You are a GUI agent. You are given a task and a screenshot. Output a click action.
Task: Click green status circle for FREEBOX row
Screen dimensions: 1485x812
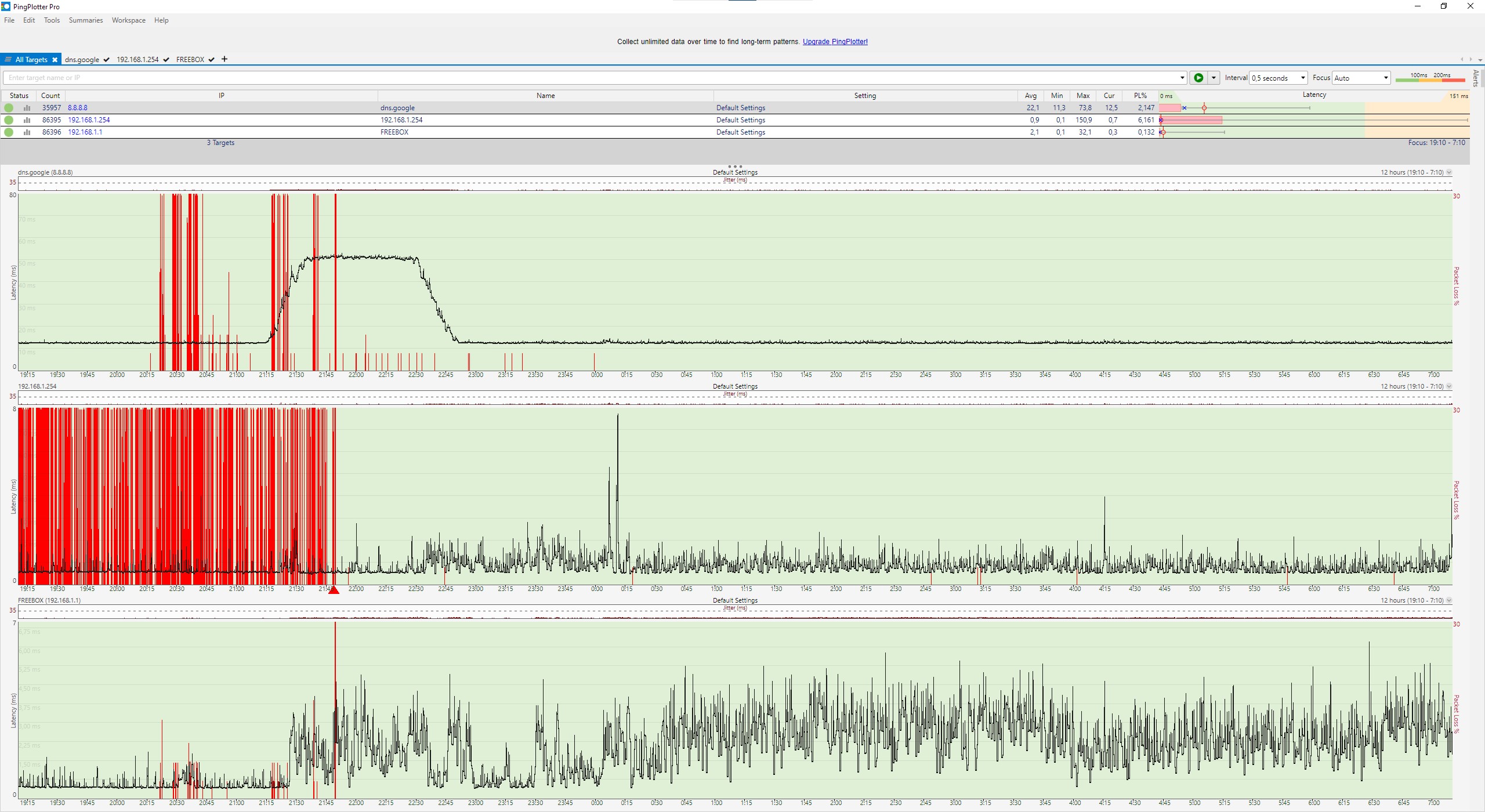[9, 132]
